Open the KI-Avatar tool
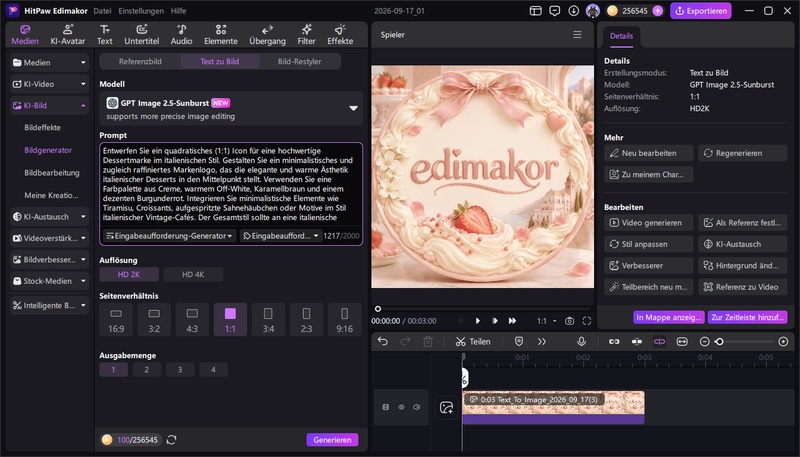The image size is (800, 457). click(x=67, y=35)
